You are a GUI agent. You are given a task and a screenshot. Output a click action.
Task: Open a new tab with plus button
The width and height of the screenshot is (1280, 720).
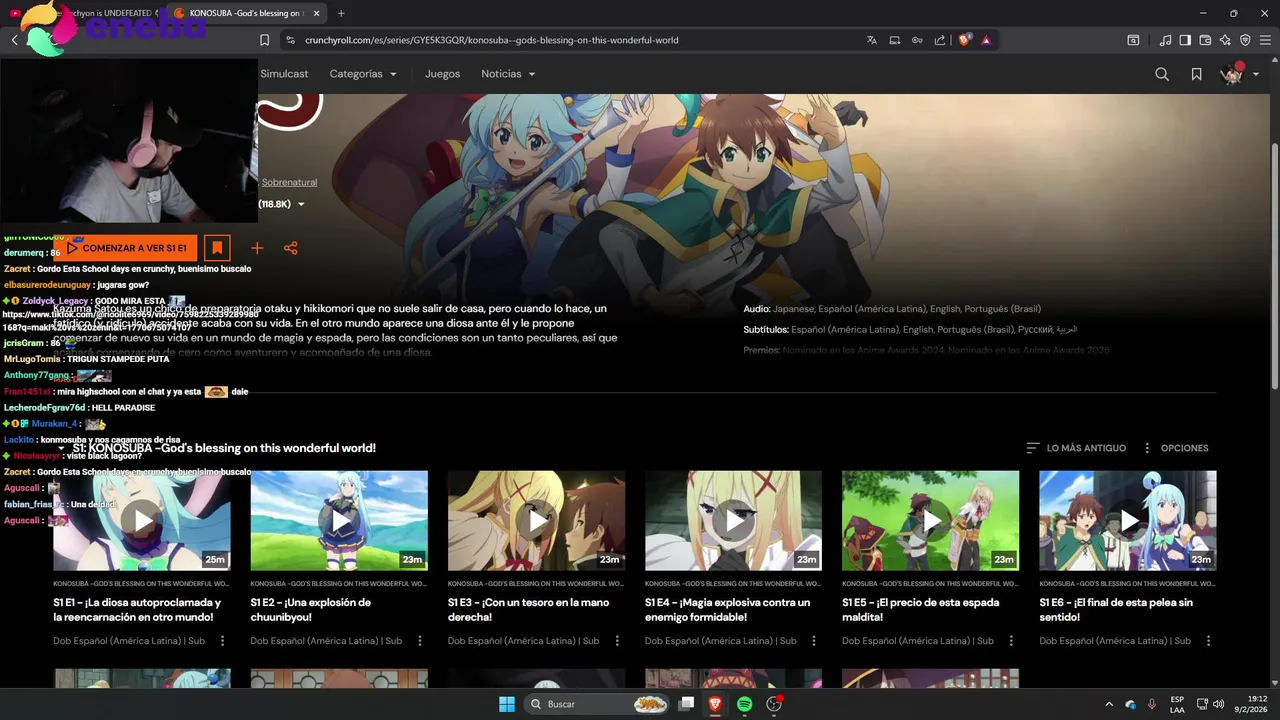pos(341,13)
